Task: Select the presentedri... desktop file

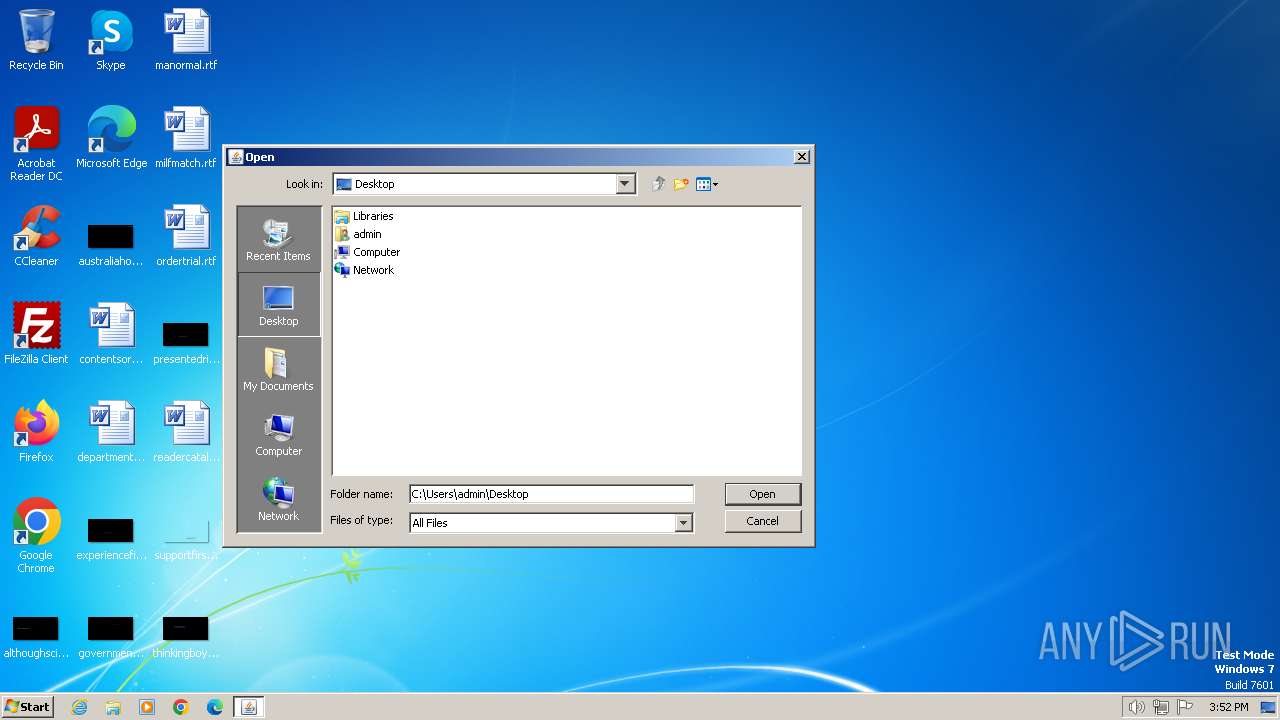Action: (x=186, y=341)
